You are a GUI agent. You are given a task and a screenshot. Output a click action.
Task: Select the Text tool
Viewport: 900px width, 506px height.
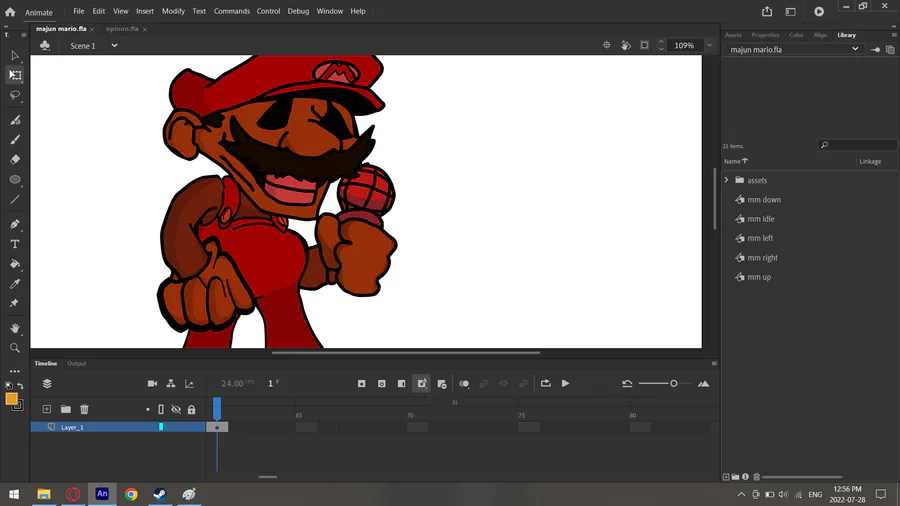15,244
